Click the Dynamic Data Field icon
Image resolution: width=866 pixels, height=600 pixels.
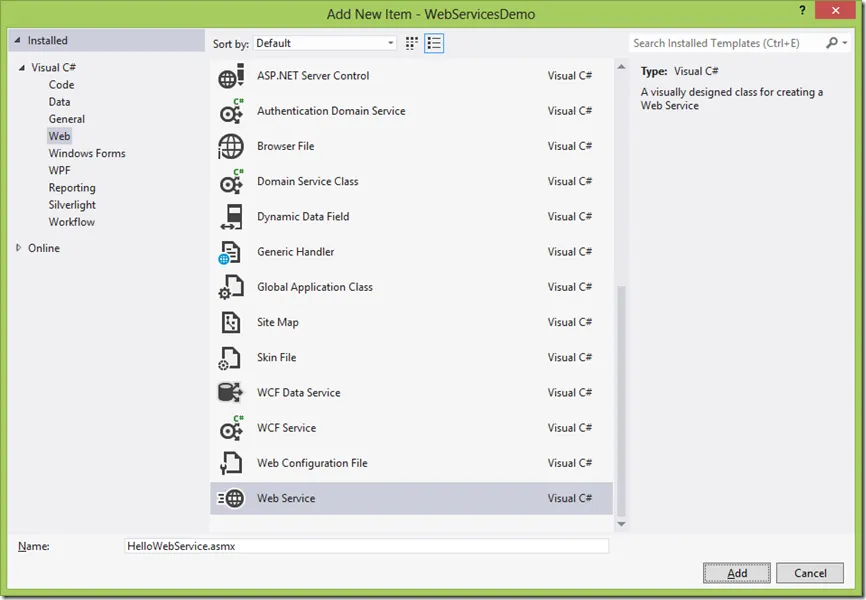coord(231,217)
